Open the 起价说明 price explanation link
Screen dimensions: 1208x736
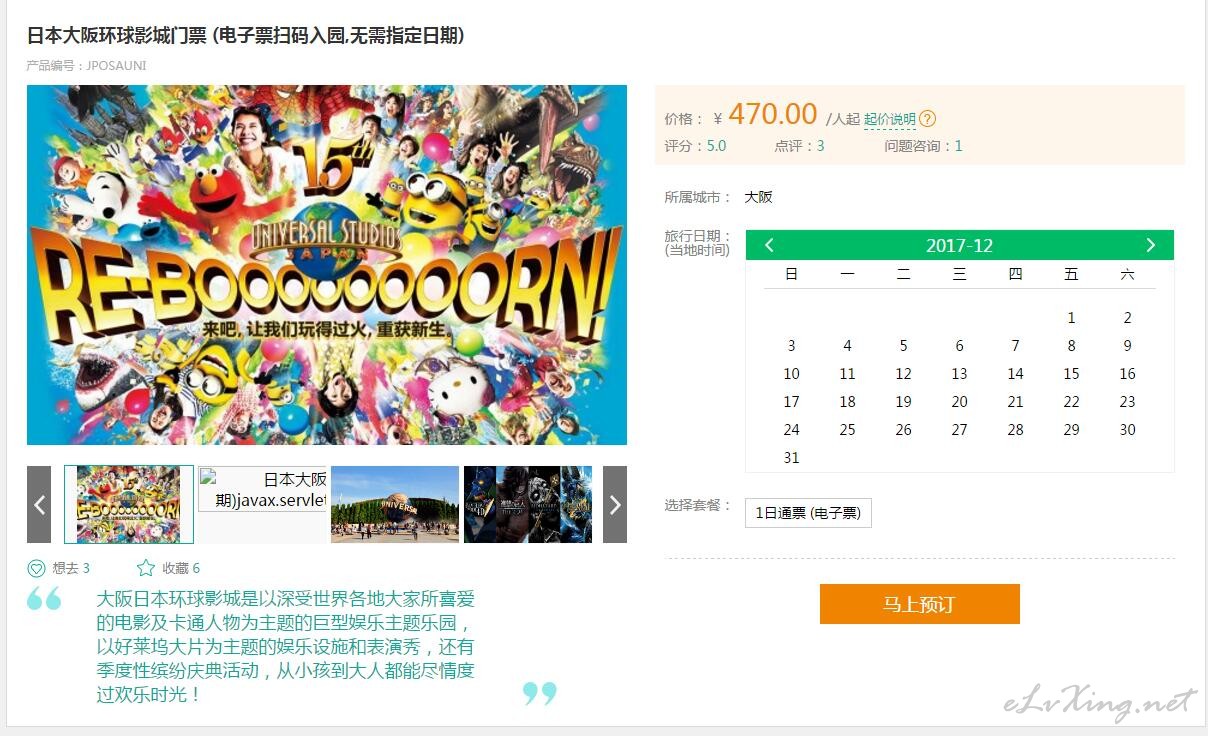(x=890, y=120)
